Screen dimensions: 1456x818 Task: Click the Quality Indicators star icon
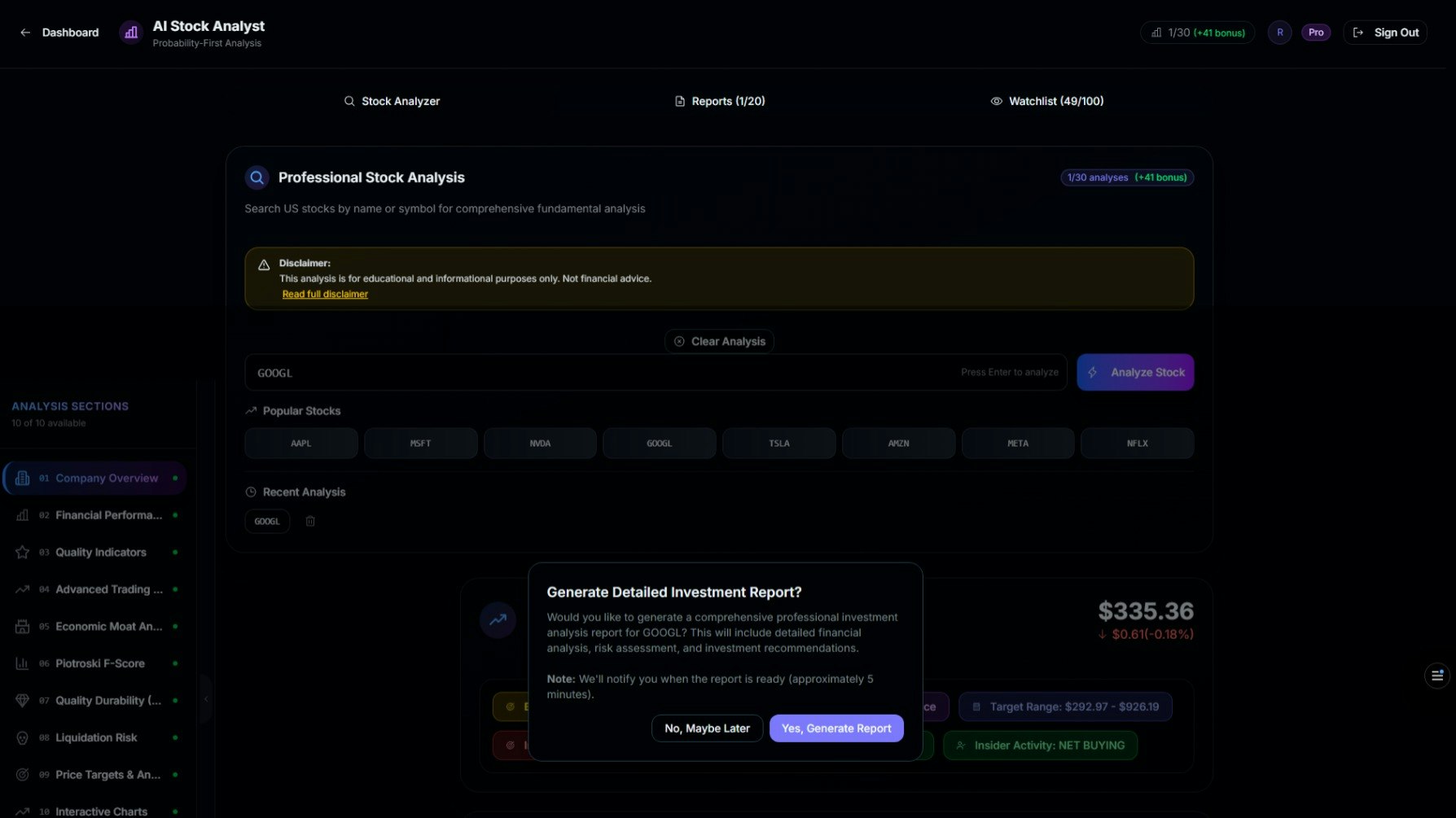click(x=23, y=553)
